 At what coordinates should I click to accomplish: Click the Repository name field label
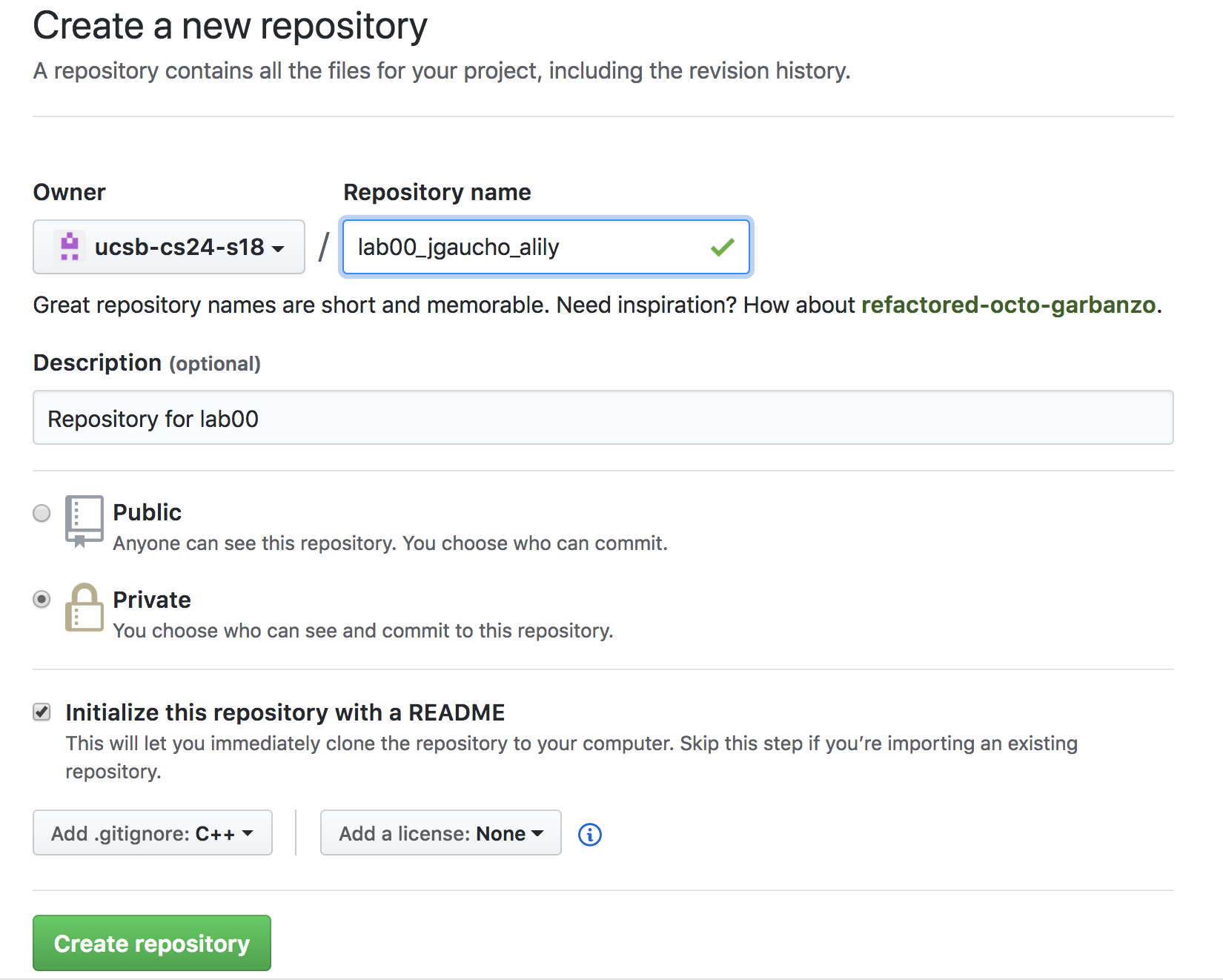coord(437,191)
